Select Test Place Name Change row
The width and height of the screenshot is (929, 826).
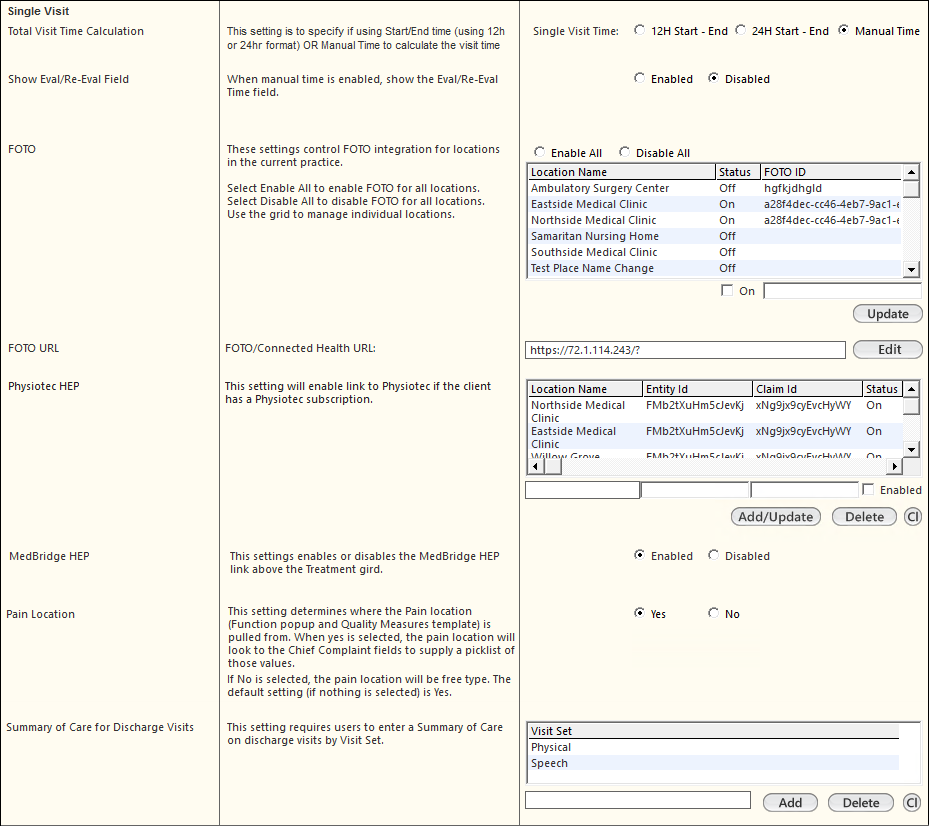click(715, 268)
